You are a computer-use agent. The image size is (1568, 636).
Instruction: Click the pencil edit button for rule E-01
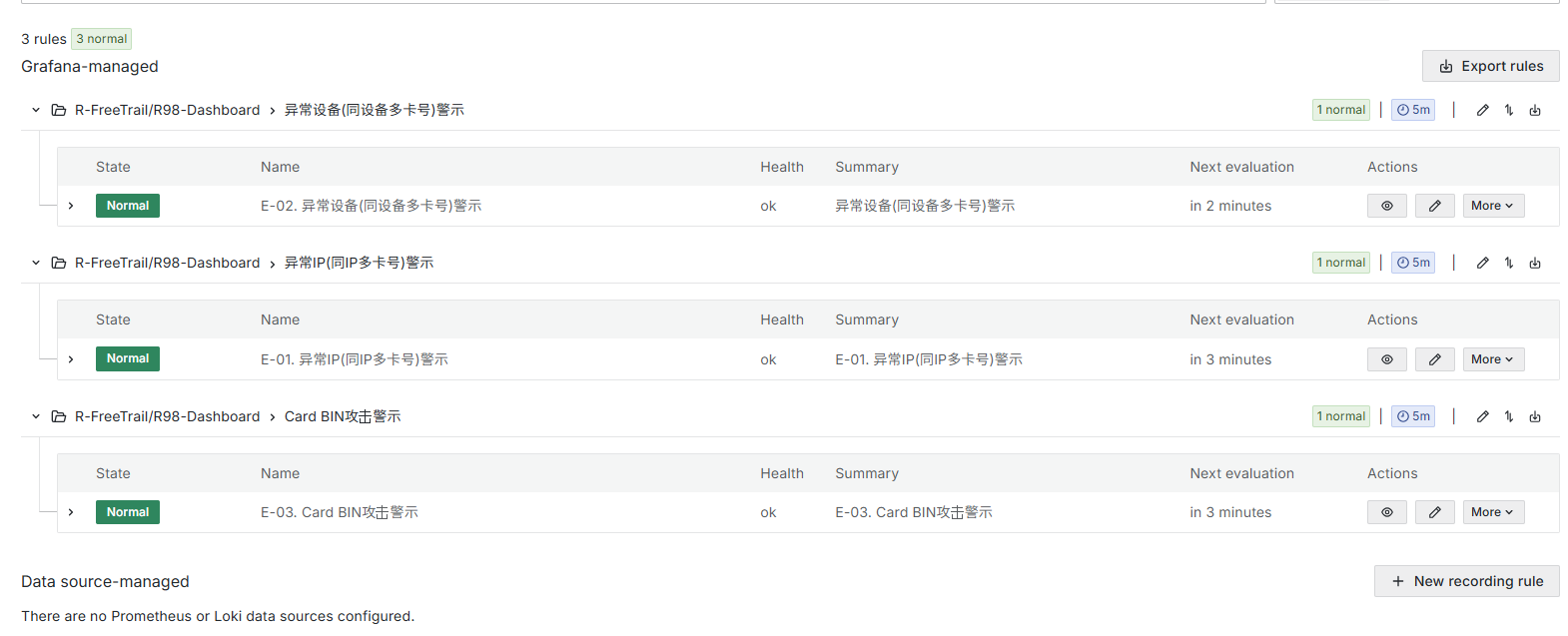pyautogui.click(x=1434, y=359)
